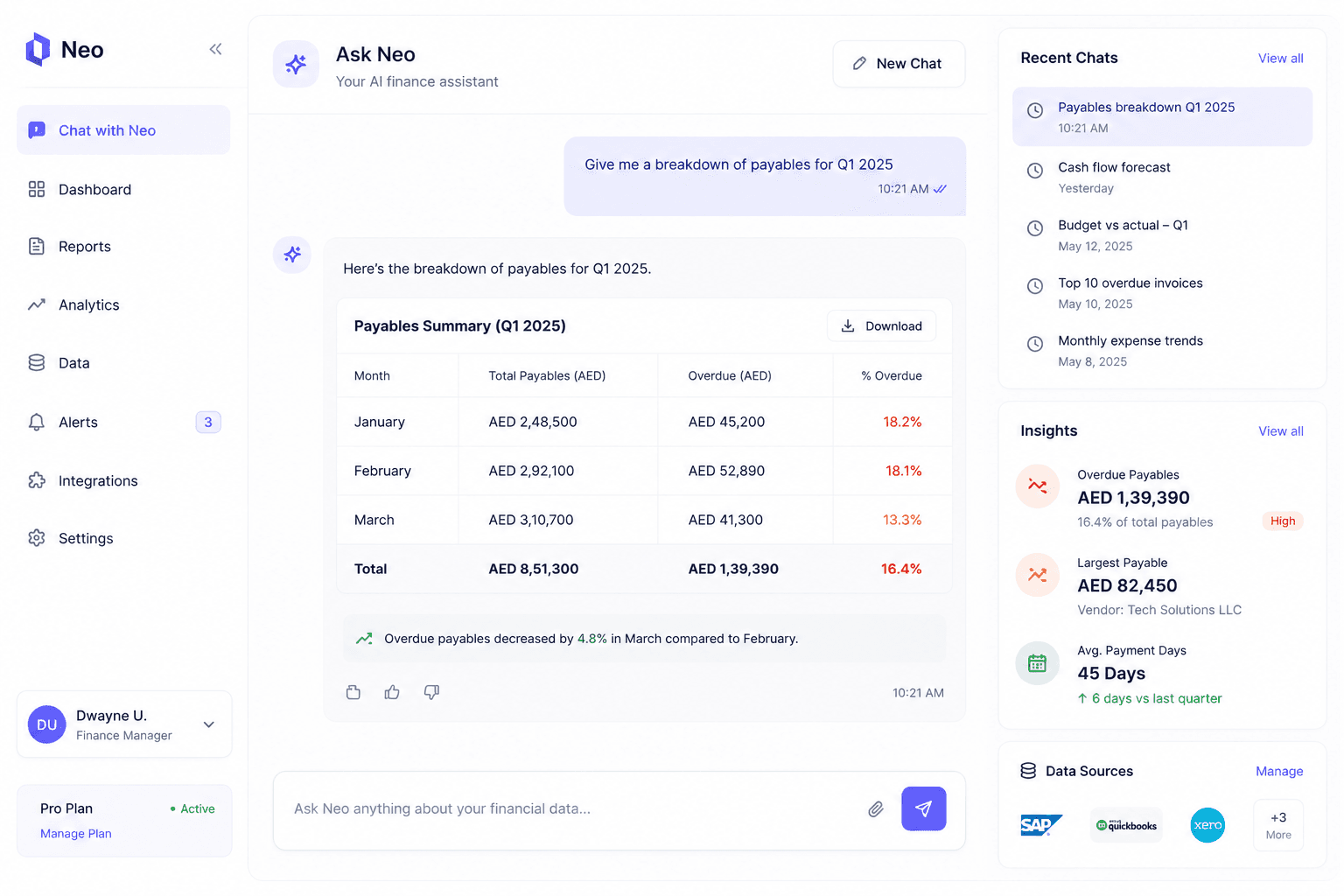
Task: Click the Alerts badge showing 3
Action: (208, 423)
